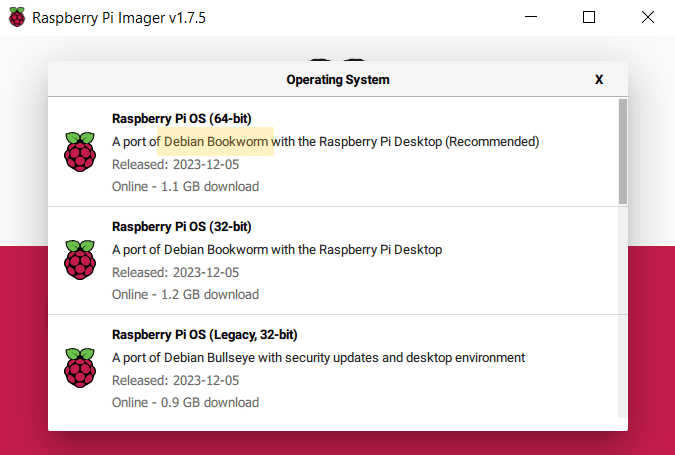This screenshot has width=675, height=455.
Task: Pick the Raspberry Pi OS (Legacy, 32-bit) title
Action: [x=205, y=334]
